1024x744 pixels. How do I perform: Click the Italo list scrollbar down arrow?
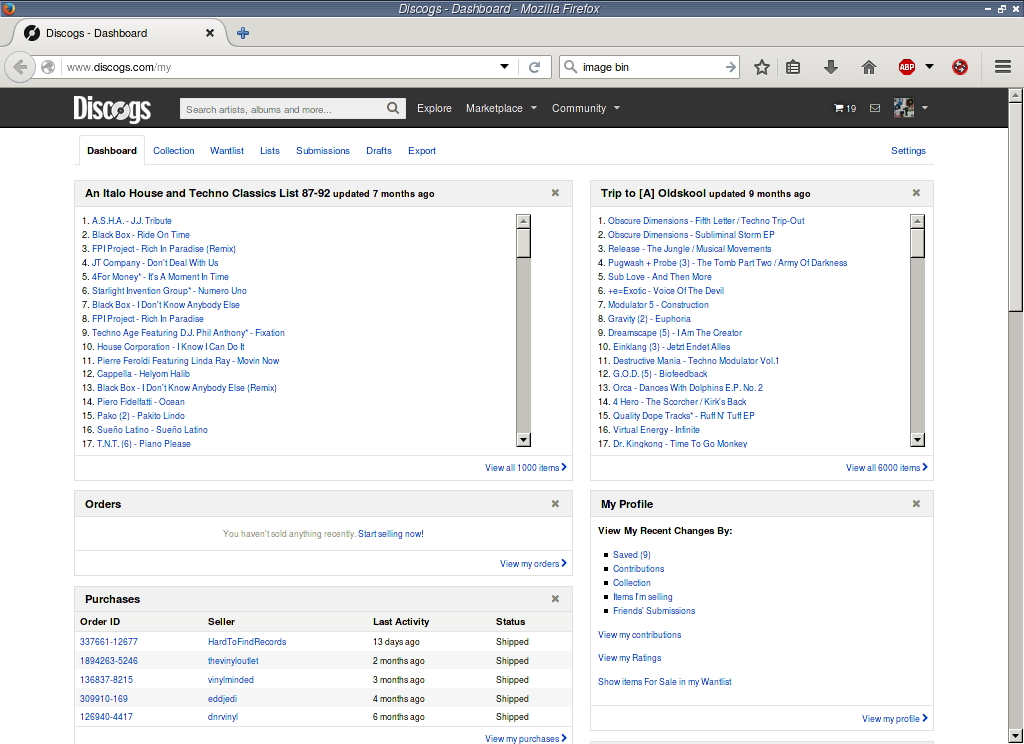(523, 440)
